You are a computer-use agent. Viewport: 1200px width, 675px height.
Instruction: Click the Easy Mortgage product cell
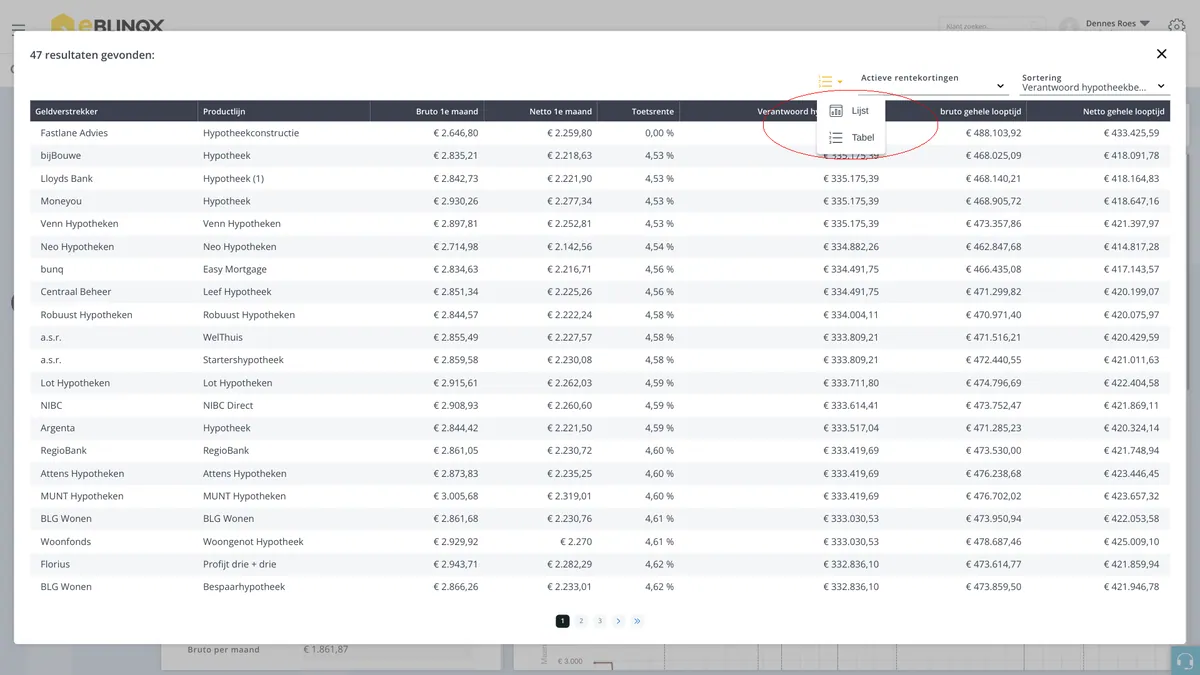click(235, 269)
